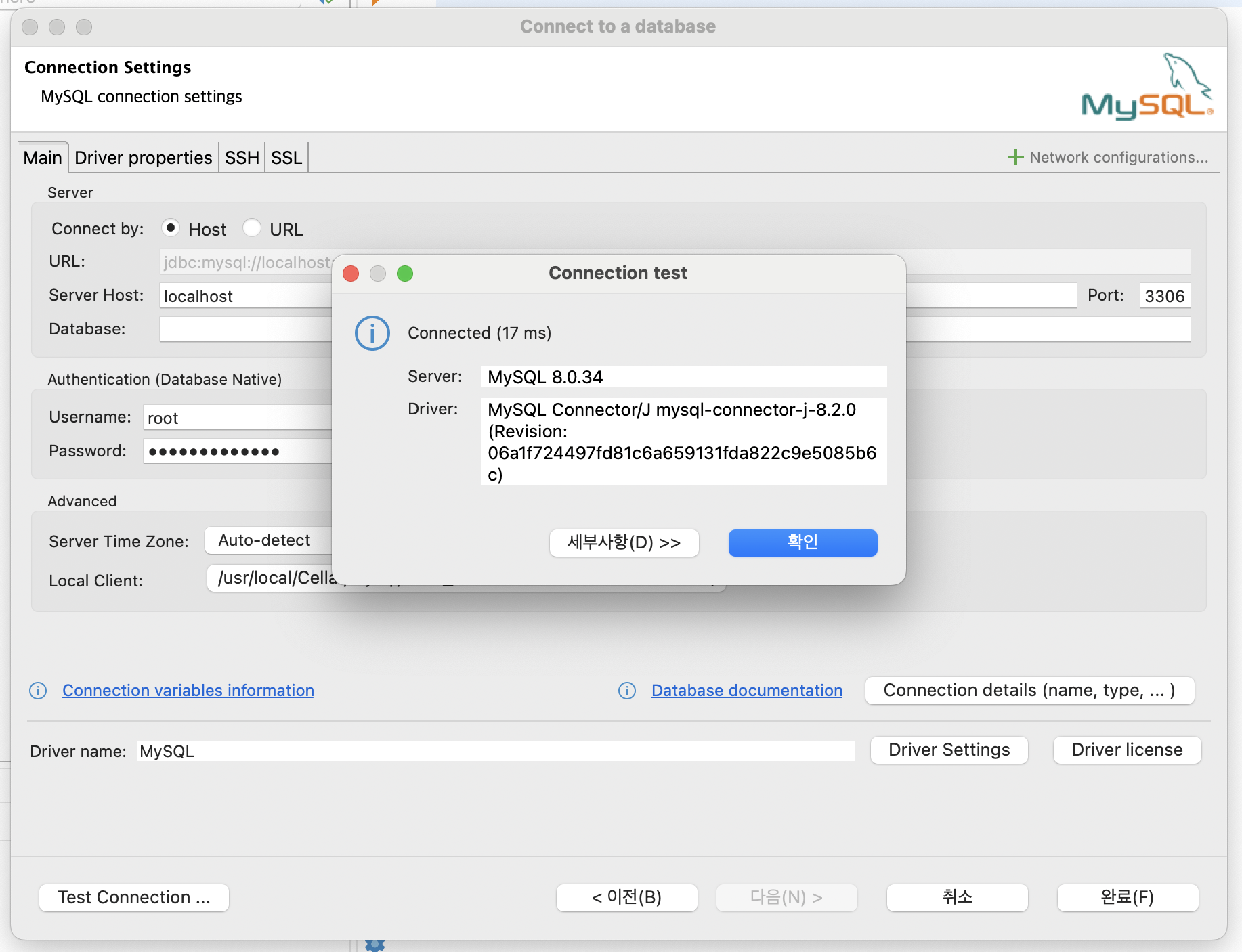Click the 확인 confirm button
Screen dimensions: 1242x952
(x=803, y=542)
